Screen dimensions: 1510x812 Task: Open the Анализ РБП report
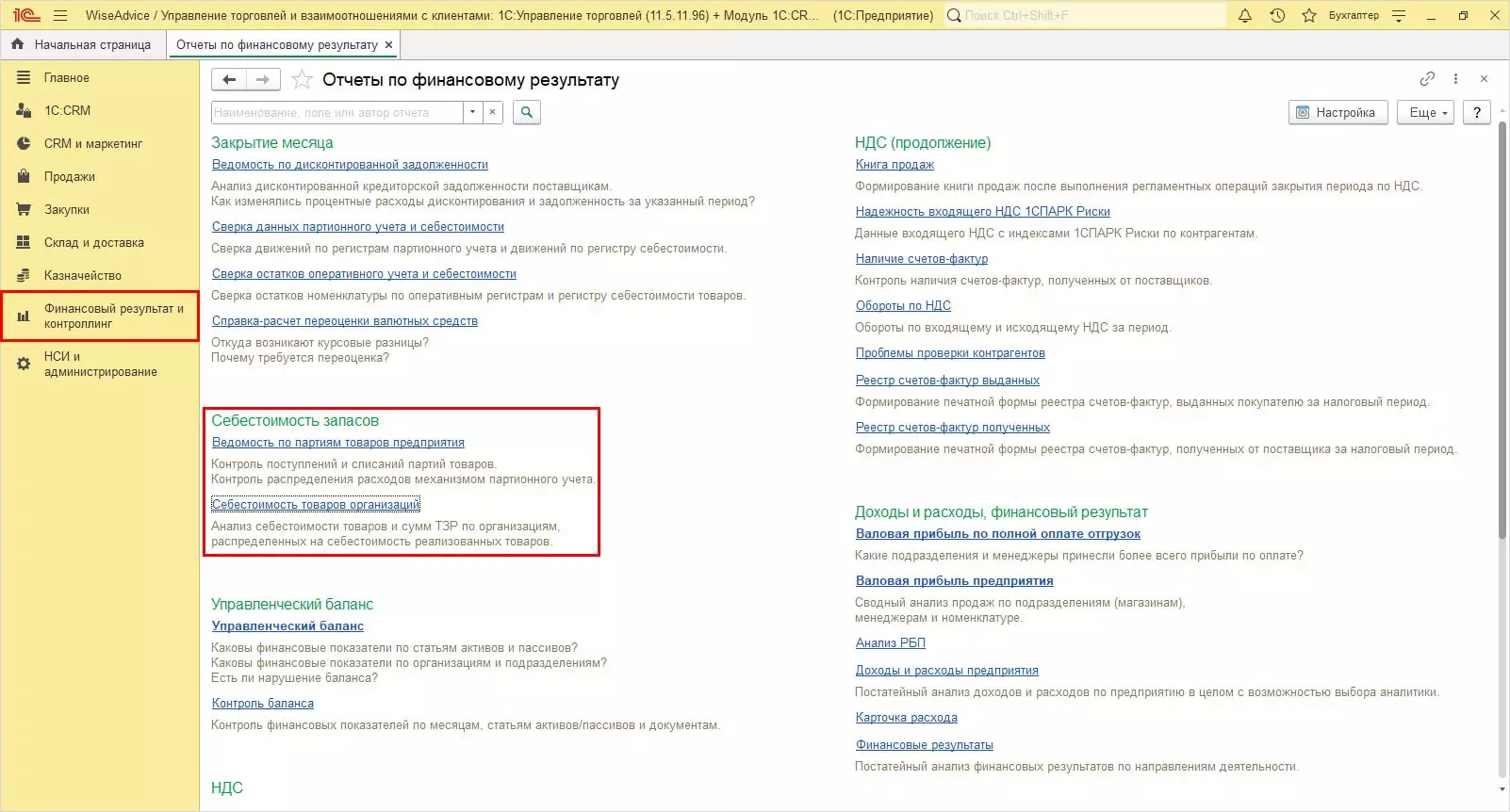891,643
